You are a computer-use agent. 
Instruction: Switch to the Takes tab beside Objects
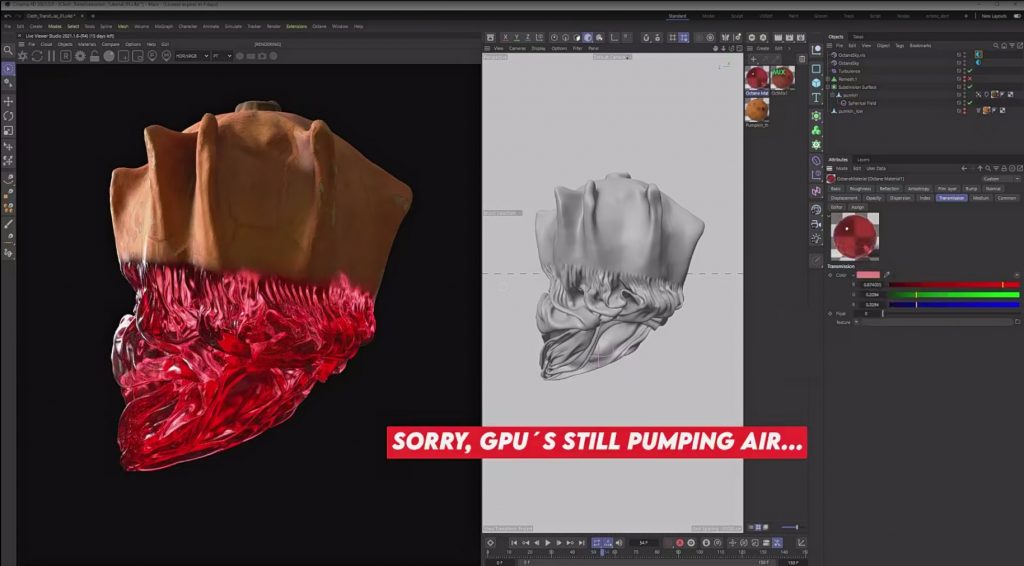857,37
